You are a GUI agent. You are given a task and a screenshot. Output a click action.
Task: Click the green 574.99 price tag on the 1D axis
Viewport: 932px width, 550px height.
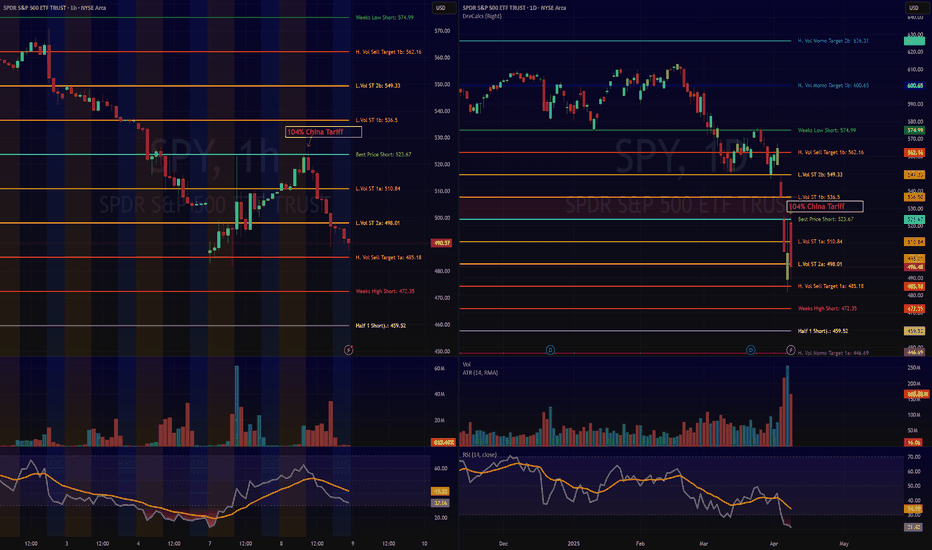click(x=914, y=130)
